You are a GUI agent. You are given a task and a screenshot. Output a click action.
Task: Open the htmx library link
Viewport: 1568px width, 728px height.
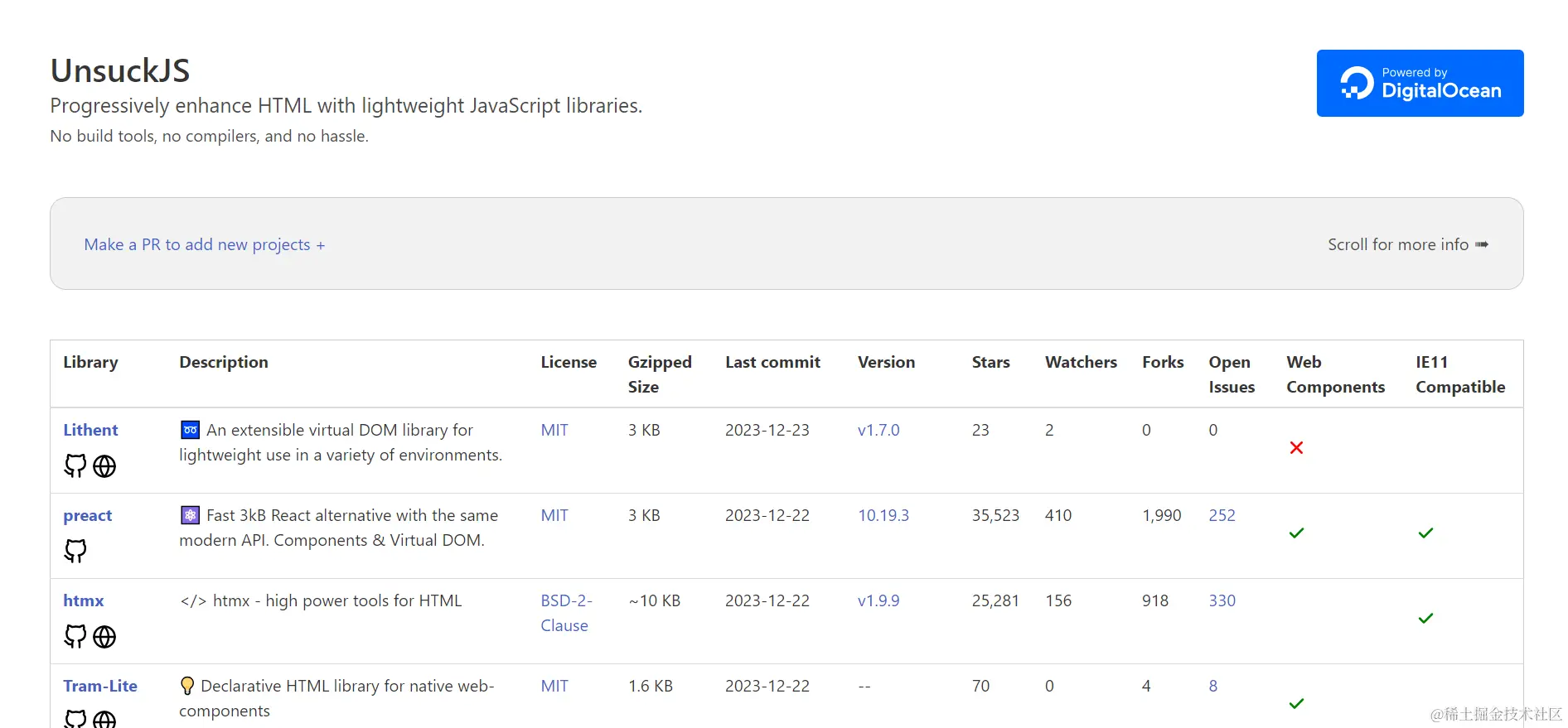(x=84, y=600)
